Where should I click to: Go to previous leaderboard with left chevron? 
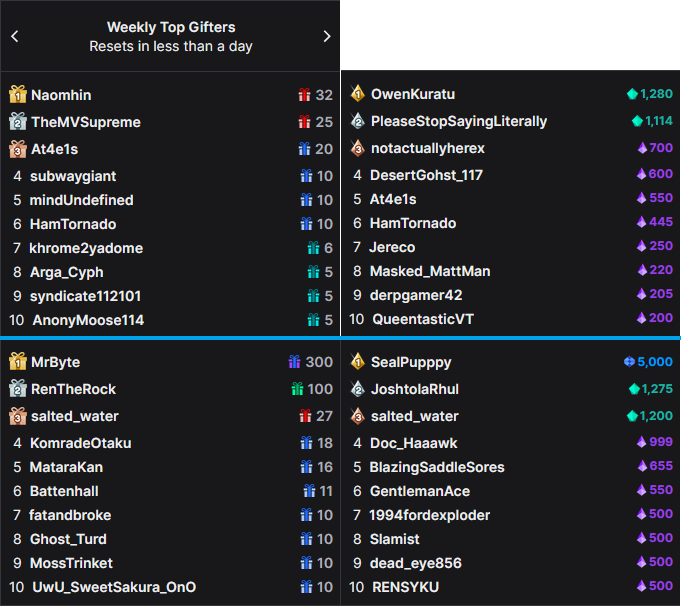15,36
